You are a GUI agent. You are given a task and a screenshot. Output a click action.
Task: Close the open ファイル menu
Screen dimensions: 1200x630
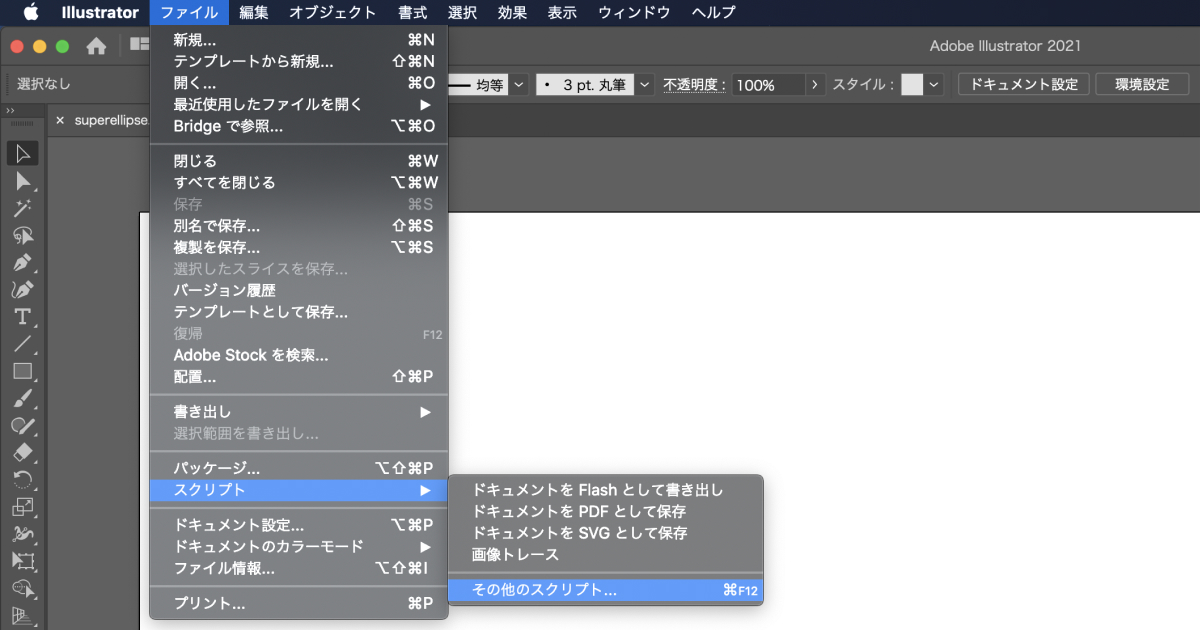189,13
